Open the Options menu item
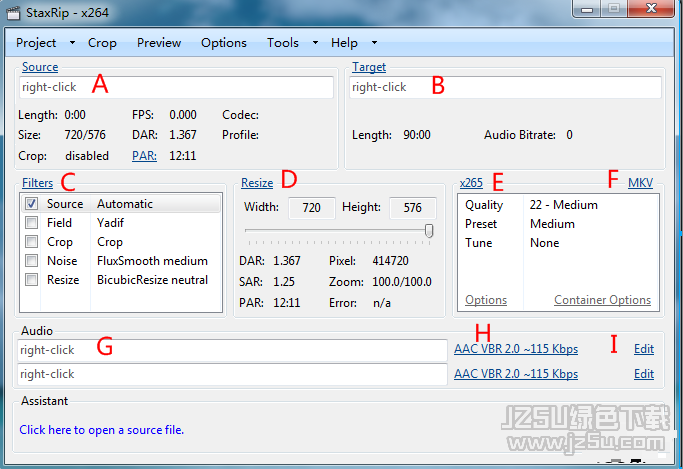The image size is (683, 469). (x=223, y=43)
